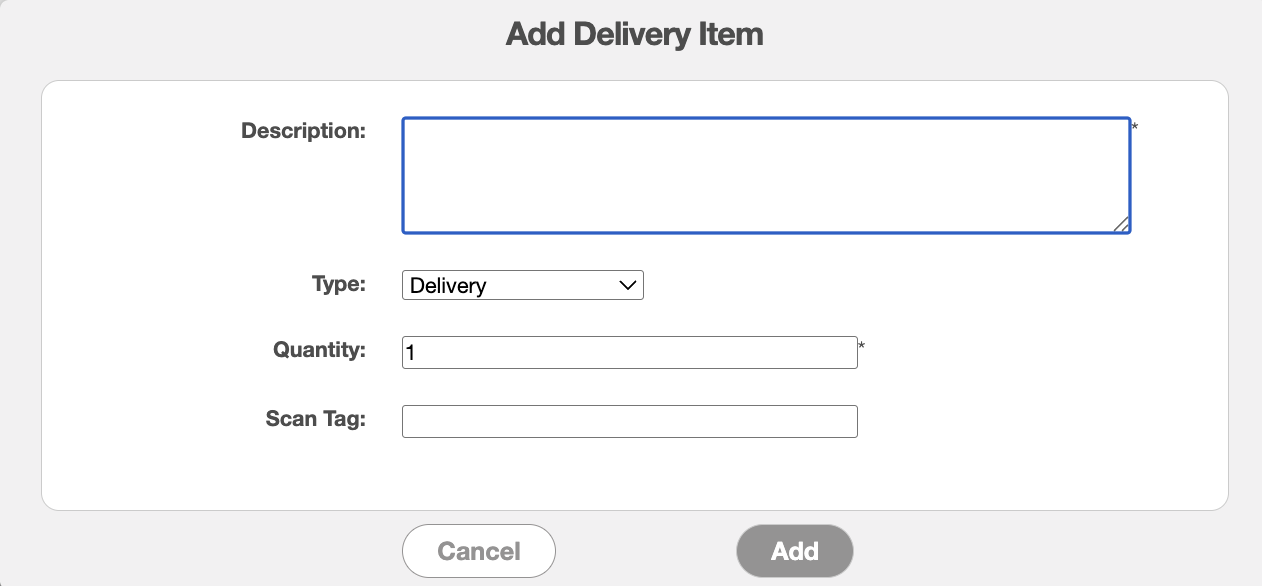This screenshot has height=586, width=1262.
Task: Click the Scan Tag: label
Action: 316,419
